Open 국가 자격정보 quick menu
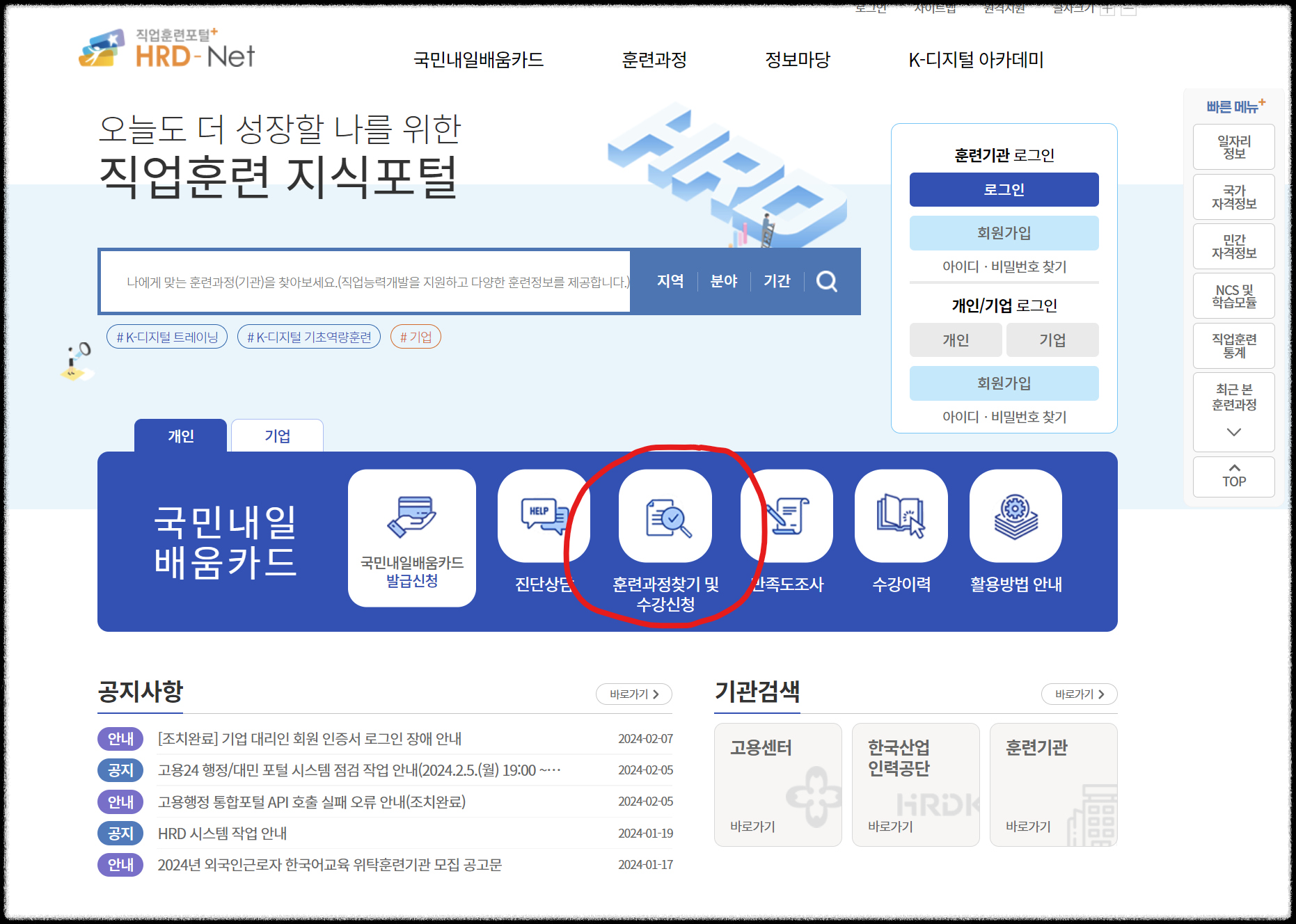Screen dimensions: 1296x924 coord(1234,197)
